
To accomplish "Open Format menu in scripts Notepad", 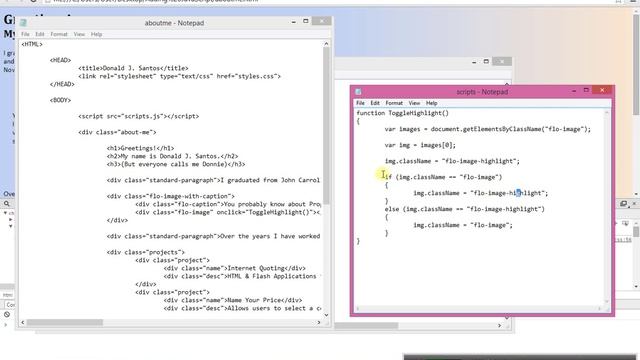I will coord(394,103).
